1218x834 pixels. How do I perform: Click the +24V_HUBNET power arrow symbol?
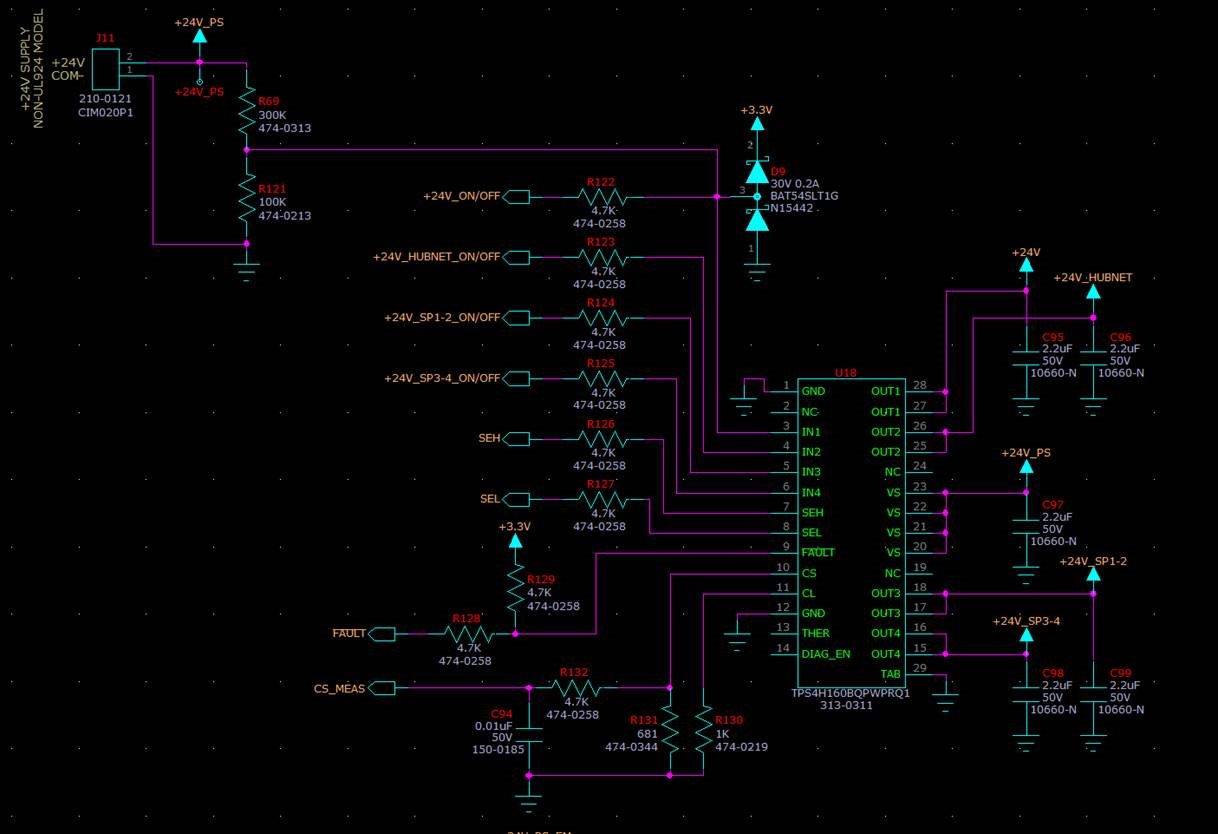pos(1093,292)
